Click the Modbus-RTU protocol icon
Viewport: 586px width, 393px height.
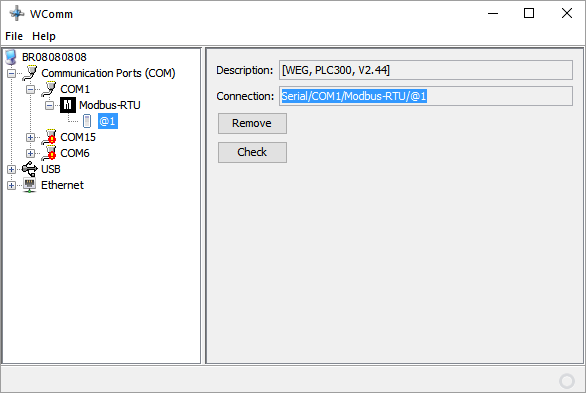(x=68, y=105)
